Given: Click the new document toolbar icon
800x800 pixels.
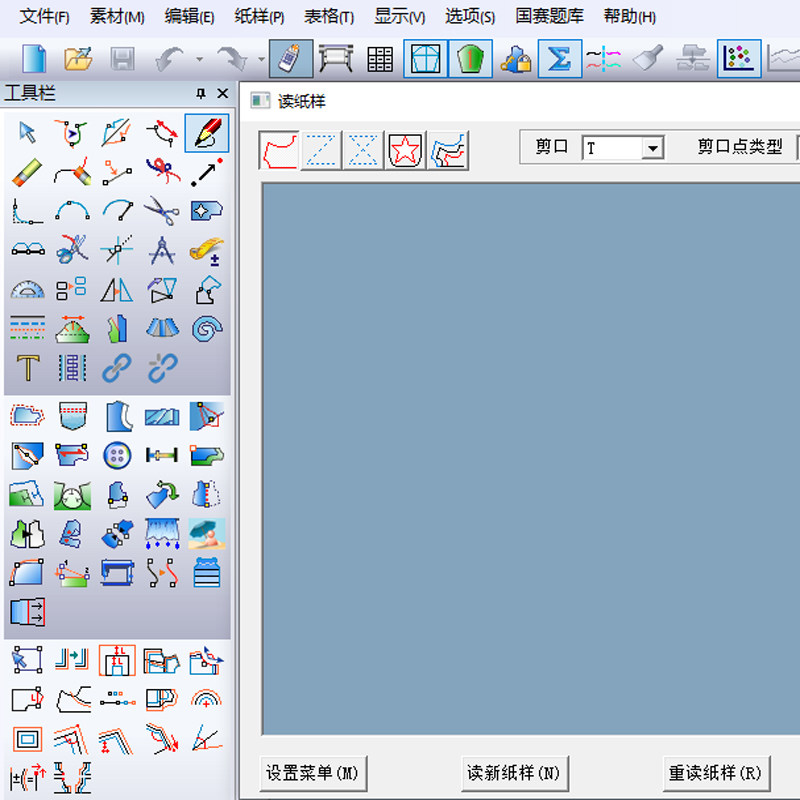Looking at the screenshot, I should (x=34, y=59).
